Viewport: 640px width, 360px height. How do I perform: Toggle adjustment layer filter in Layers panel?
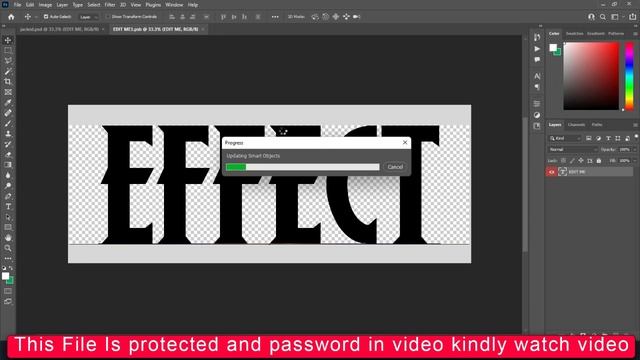tap(598, 138)
